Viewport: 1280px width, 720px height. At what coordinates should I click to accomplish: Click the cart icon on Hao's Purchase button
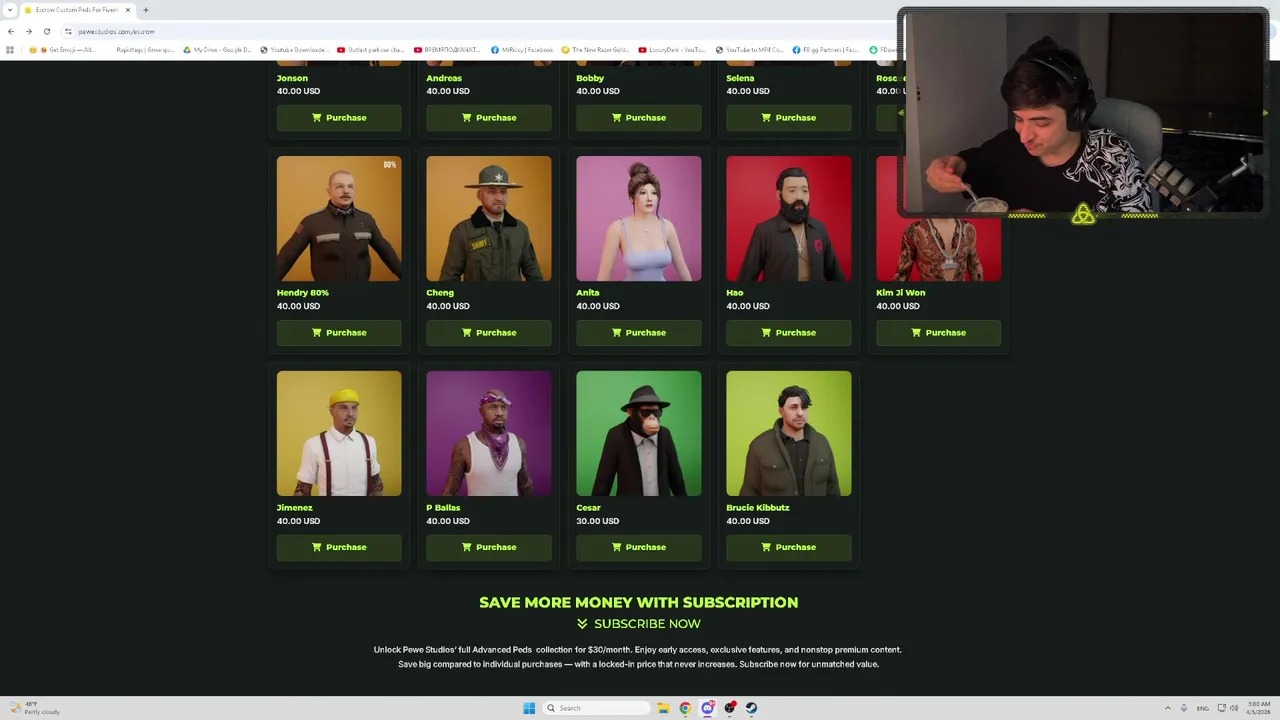(766, 332)
